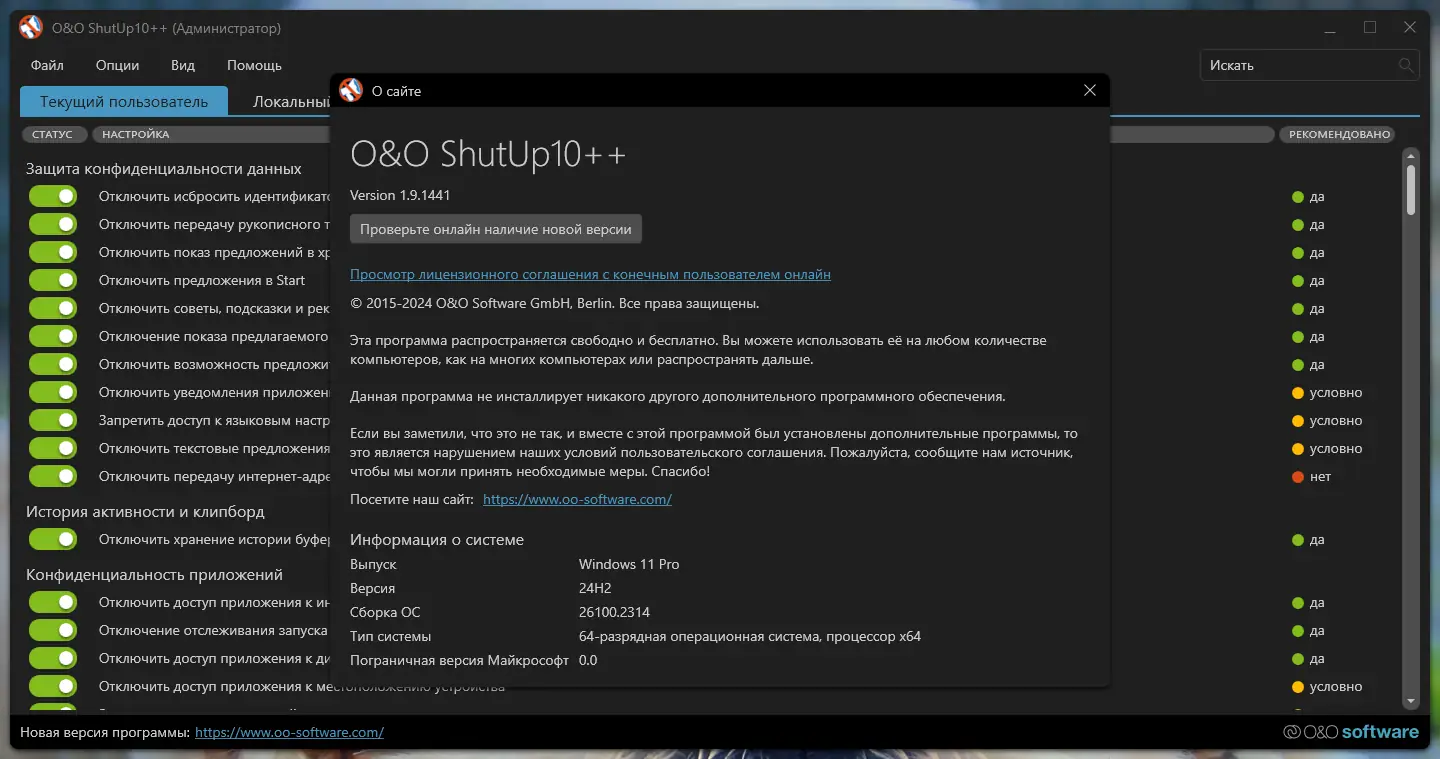Open the oo-software.com link in the dialog
The height and width of the screenshot is (759, 1440).
[577, 499]
